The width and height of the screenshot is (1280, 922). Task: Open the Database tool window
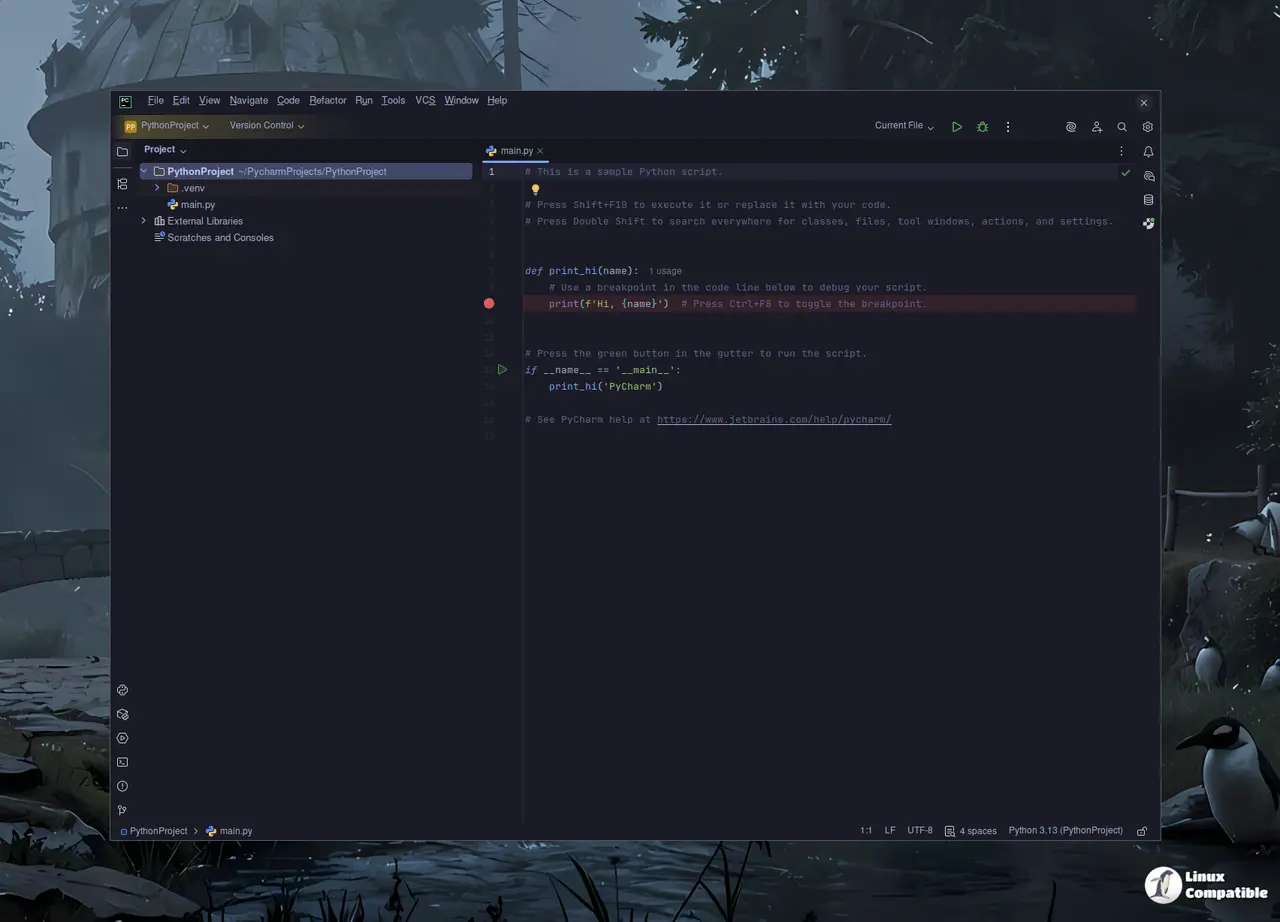(x=1148, y=200)
